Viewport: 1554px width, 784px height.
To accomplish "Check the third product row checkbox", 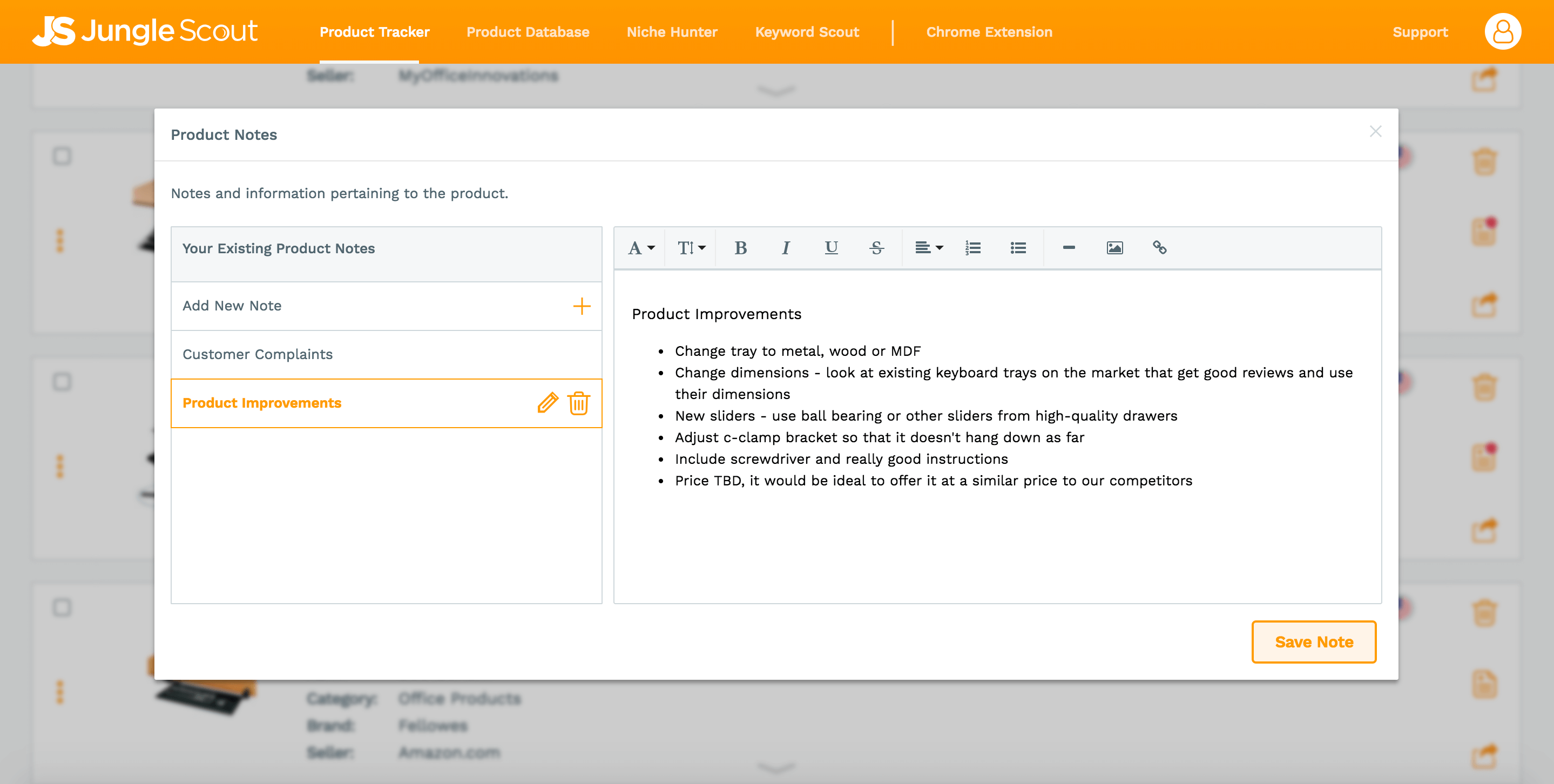I will pos(62,607).
